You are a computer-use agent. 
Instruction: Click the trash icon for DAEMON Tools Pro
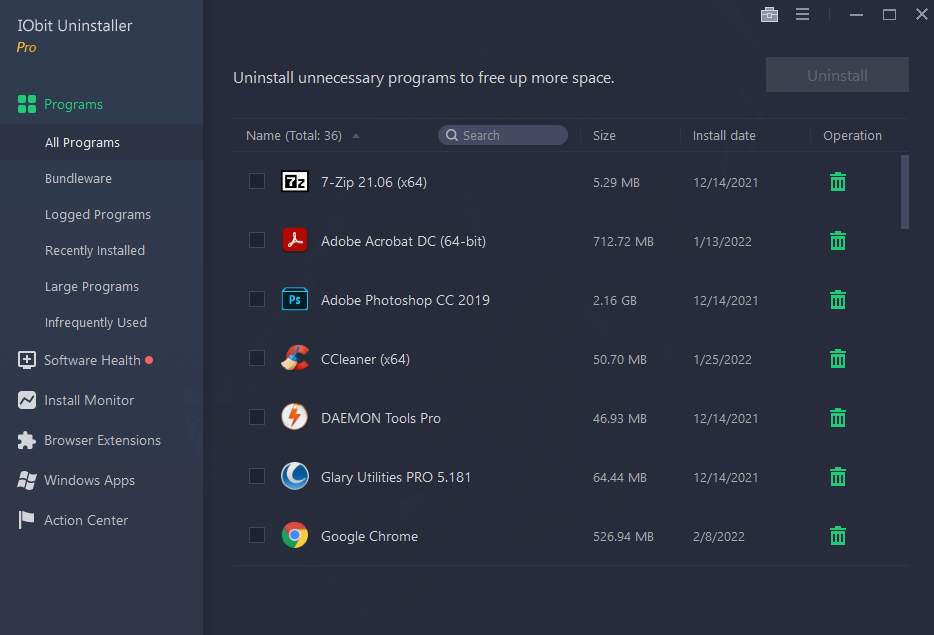(x=838, y=418)
